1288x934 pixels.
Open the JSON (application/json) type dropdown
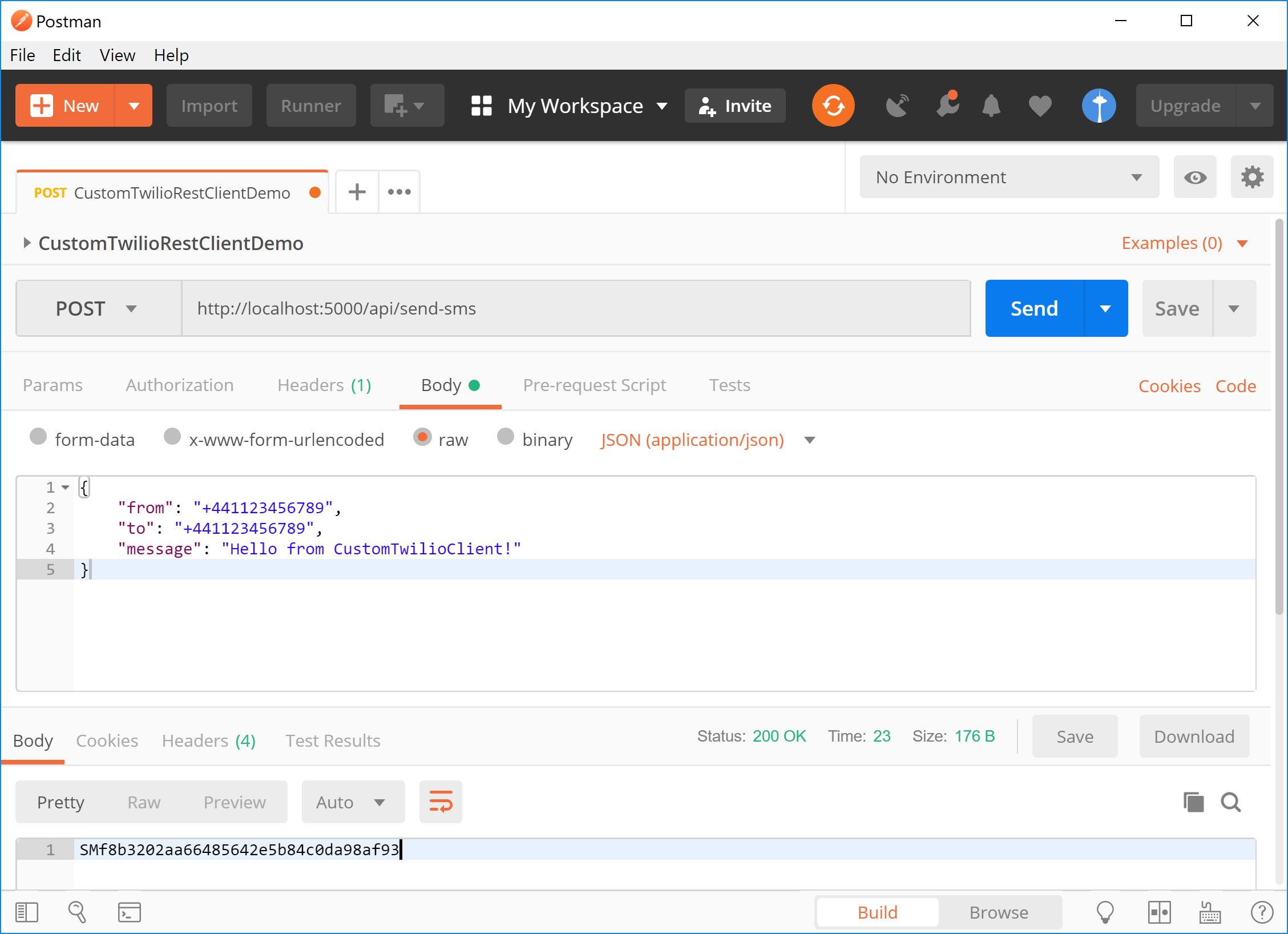pos(708,440)
